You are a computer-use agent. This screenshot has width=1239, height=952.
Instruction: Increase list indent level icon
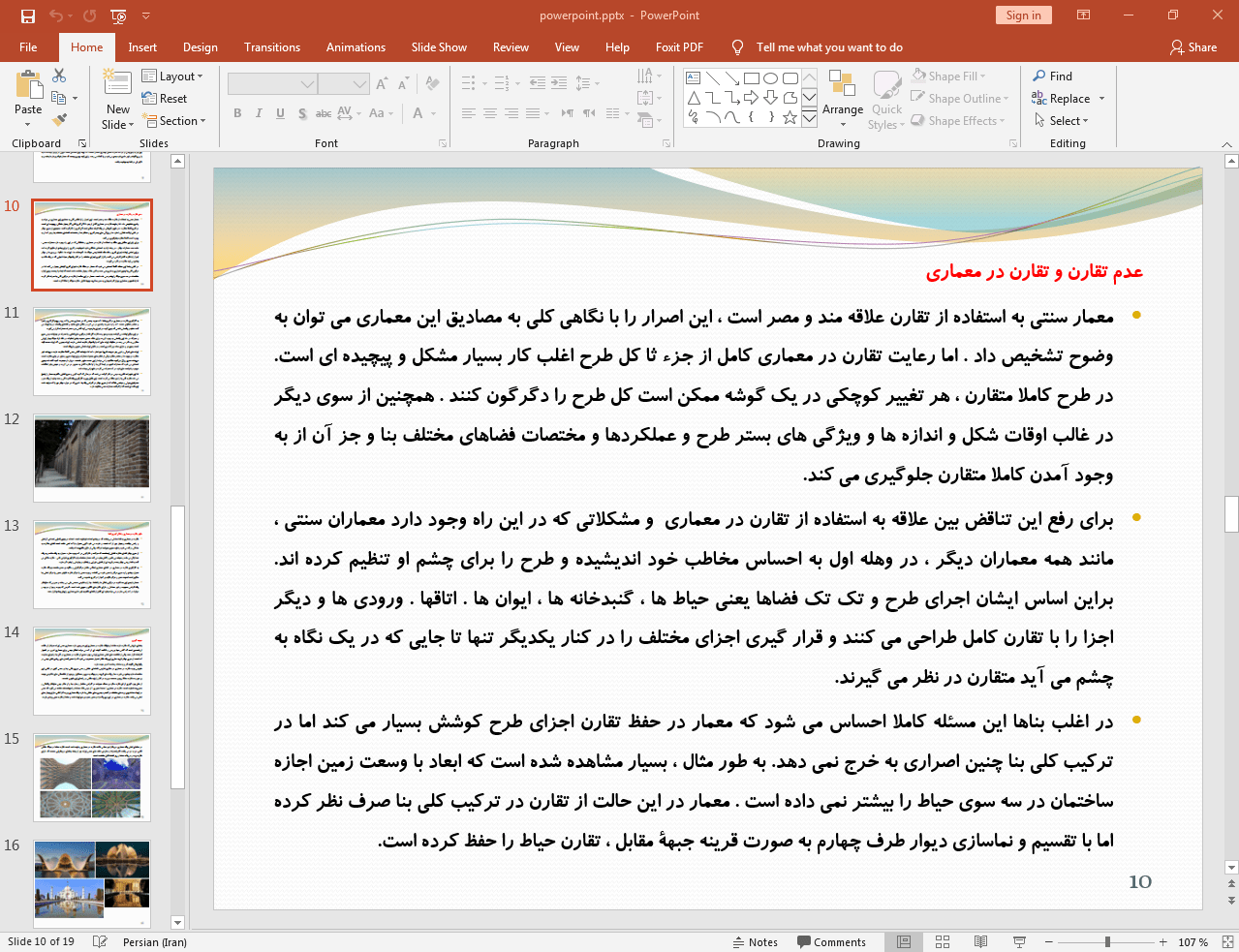559,83
